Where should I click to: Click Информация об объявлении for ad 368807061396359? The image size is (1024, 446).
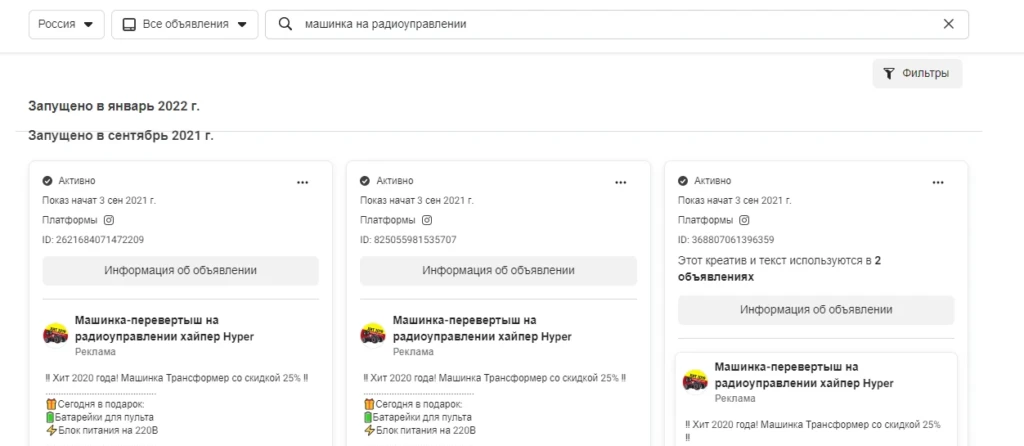click(816, 310)
